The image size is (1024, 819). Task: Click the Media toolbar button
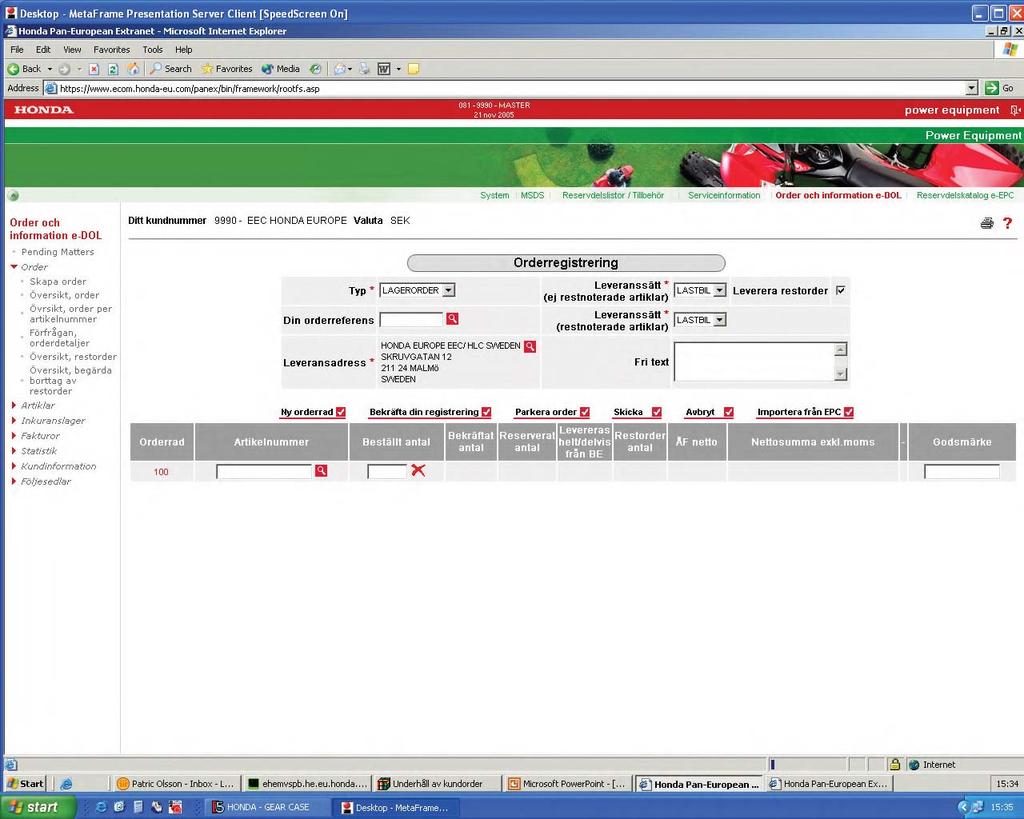281,69
